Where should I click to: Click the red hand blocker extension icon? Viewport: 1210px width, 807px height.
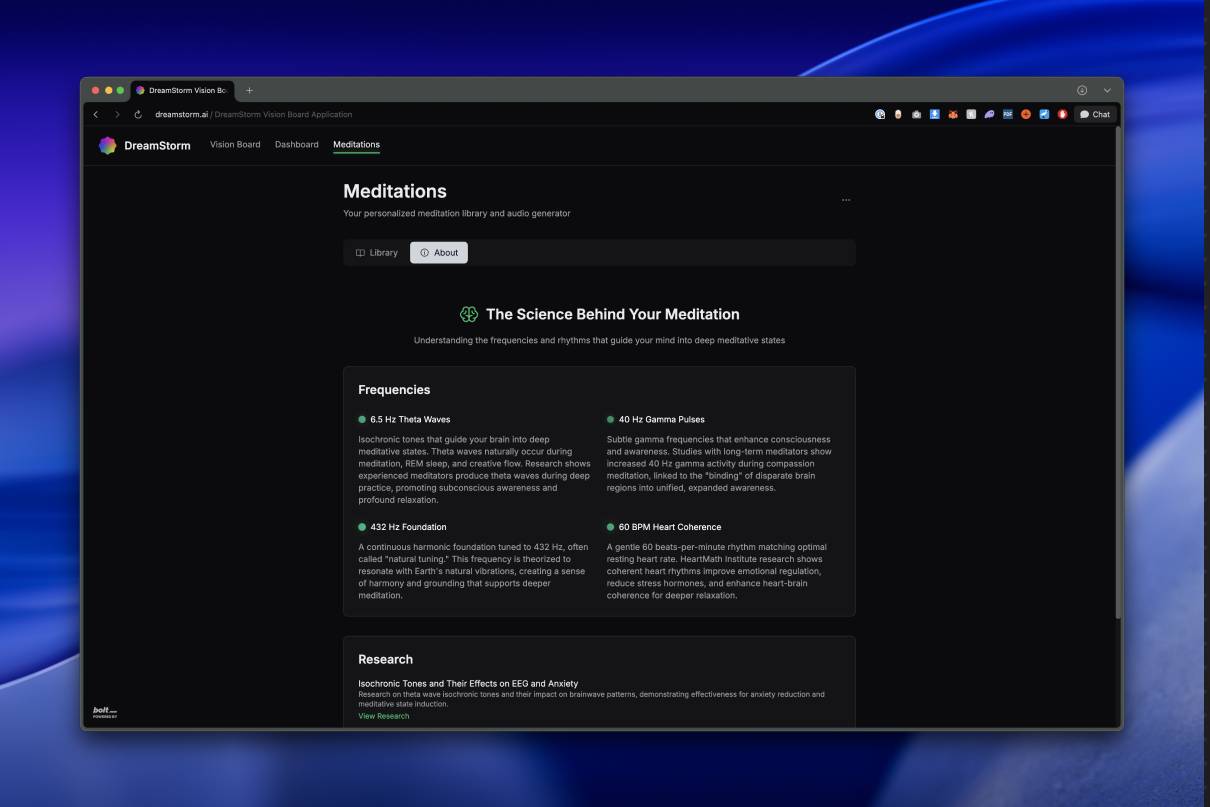(x=1062, y=114)
